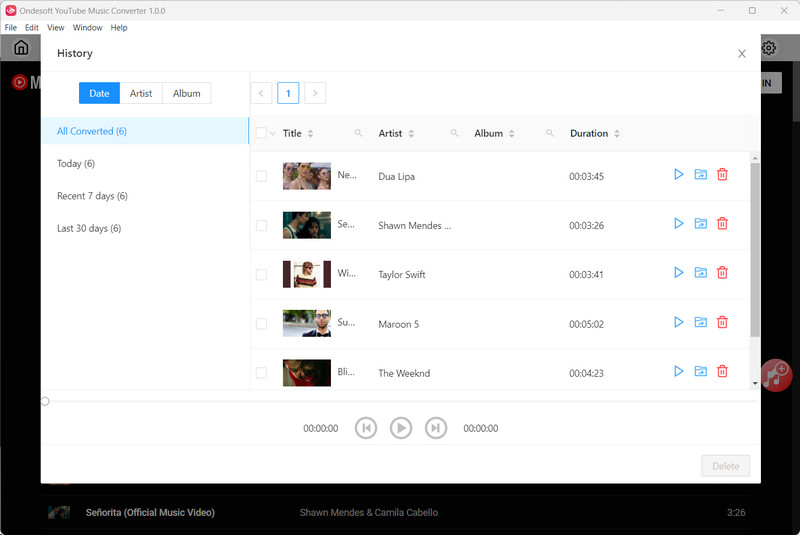This screenshot has width=800, height=535.
Task: Delete The Weeknd track
Action: [x=722, y=371]
